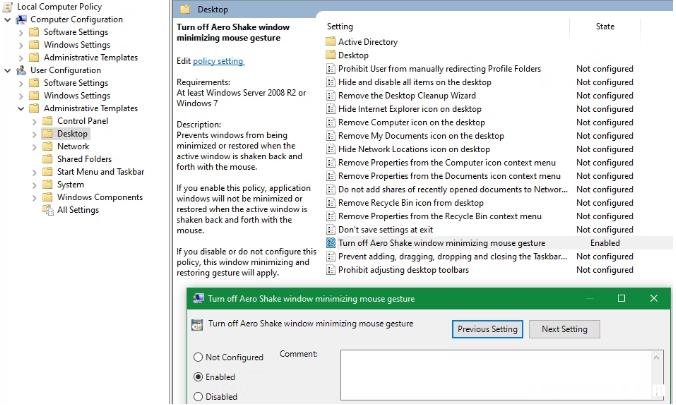The width and height of the screenshot is (676, 405).
Task: Click the Desktop folder icon in the header bar
Action: 185,9
